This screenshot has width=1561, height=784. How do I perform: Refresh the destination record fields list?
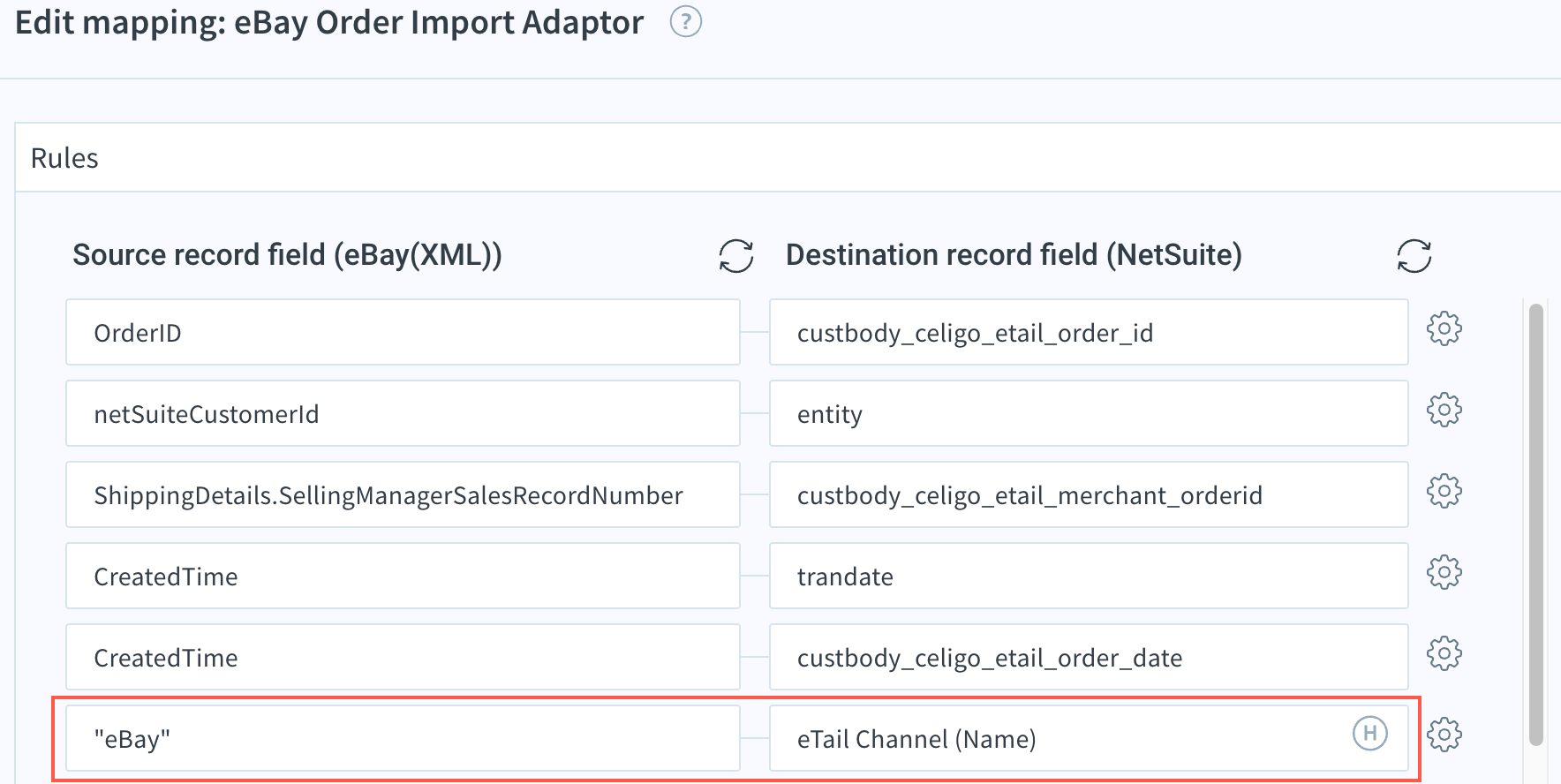point(1414,256)
